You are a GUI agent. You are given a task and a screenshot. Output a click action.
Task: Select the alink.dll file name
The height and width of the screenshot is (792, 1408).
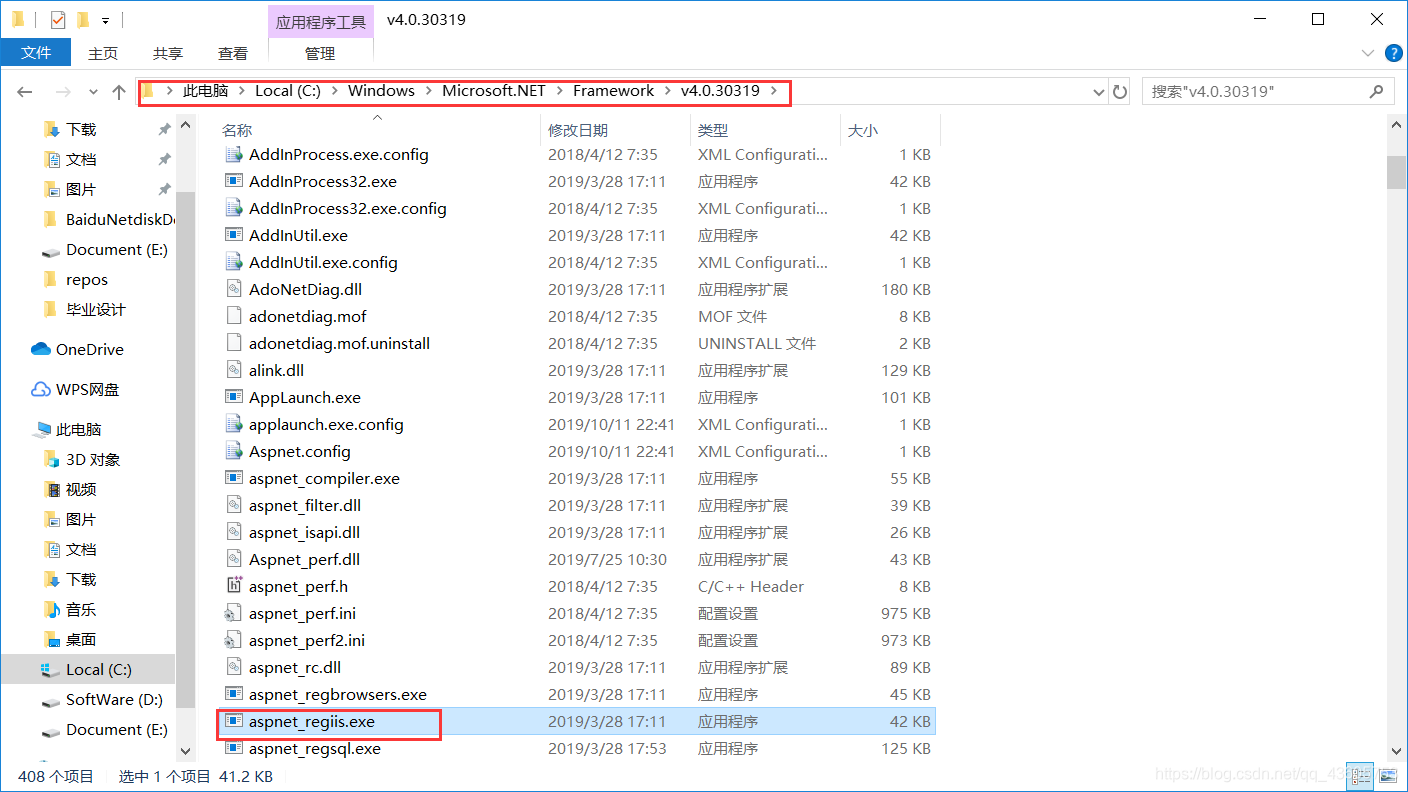[276, 370]
